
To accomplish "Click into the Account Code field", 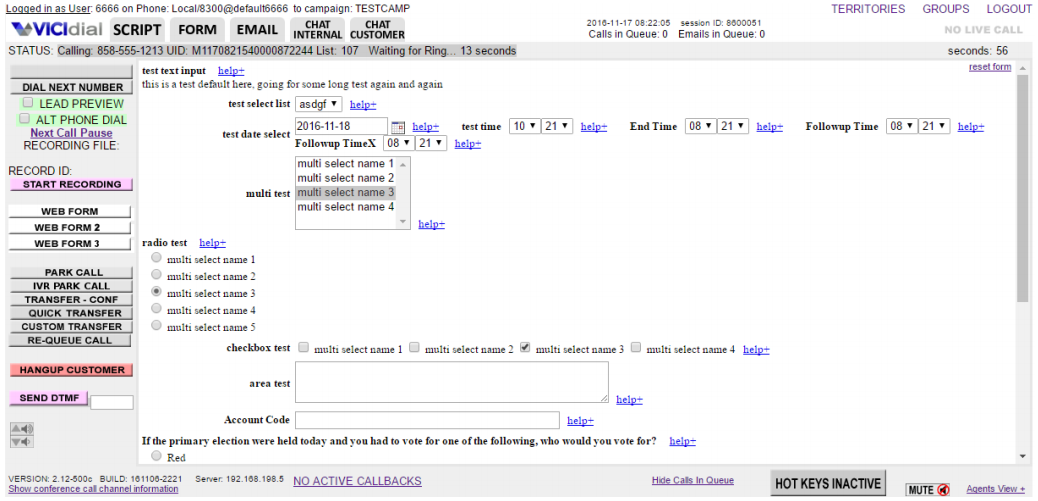I will pos(427,420).
